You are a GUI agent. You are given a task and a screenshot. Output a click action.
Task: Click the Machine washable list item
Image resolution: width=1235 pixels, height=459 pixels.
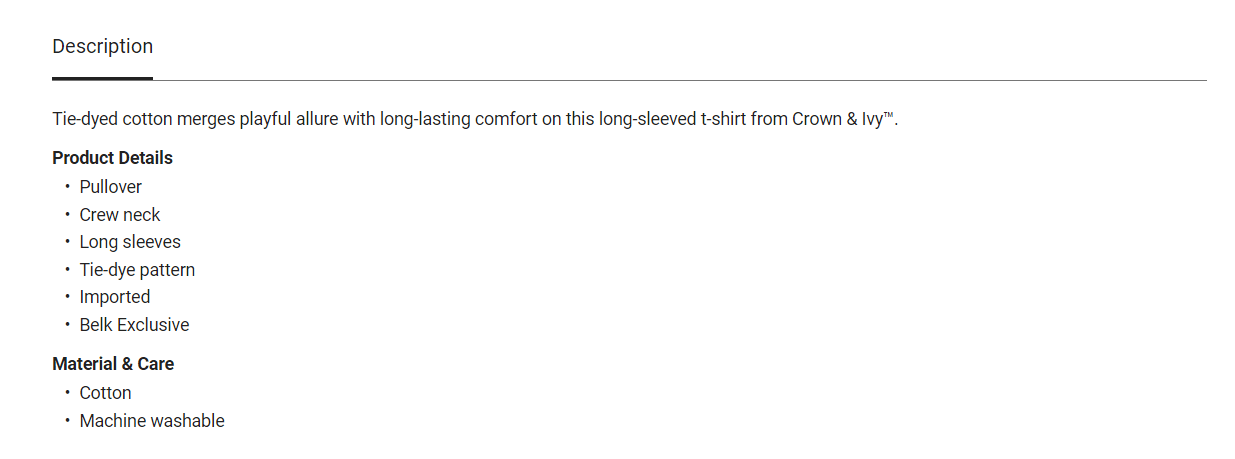tap(152, 421)
